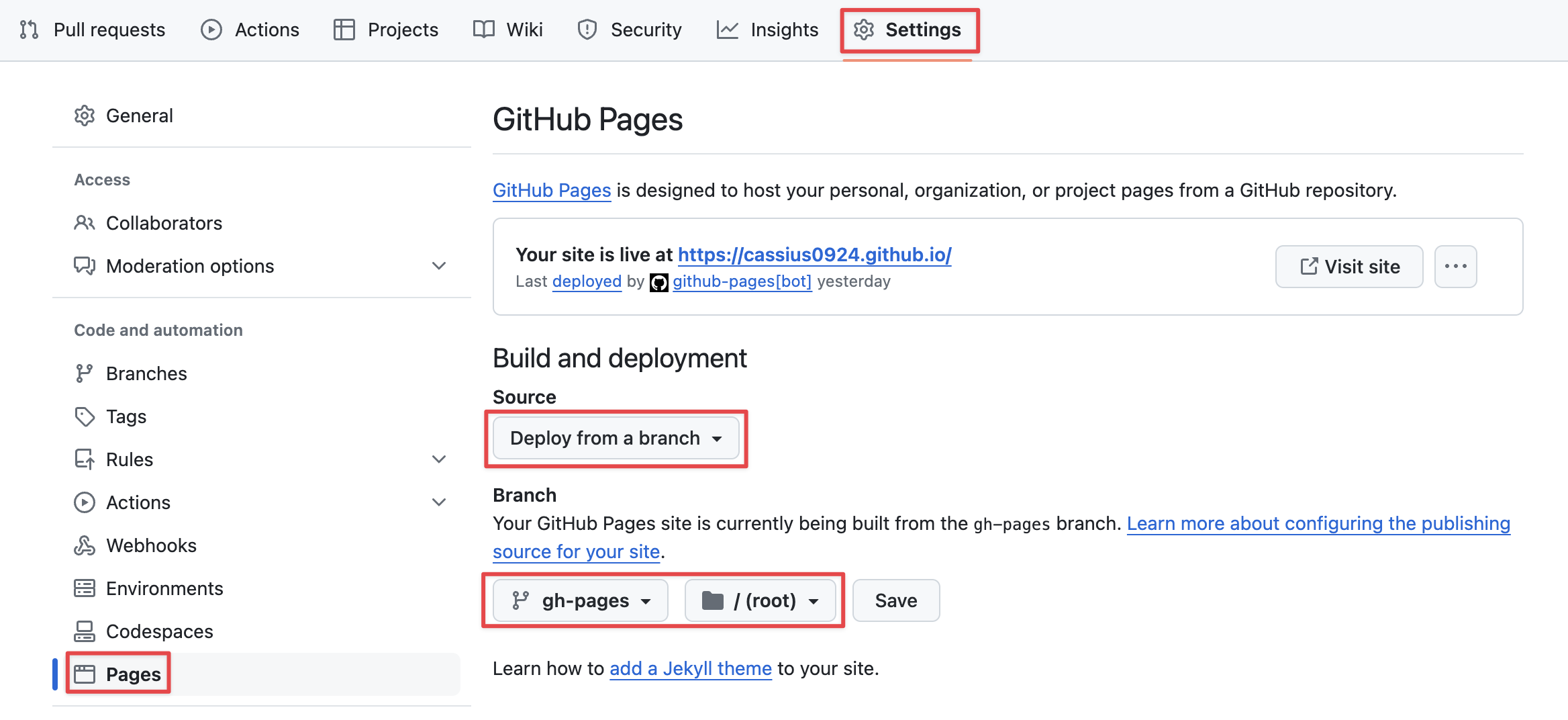The image size is (1568, 720).
Task: Click the add a Jekyll theme link
Action: (691, 668)
